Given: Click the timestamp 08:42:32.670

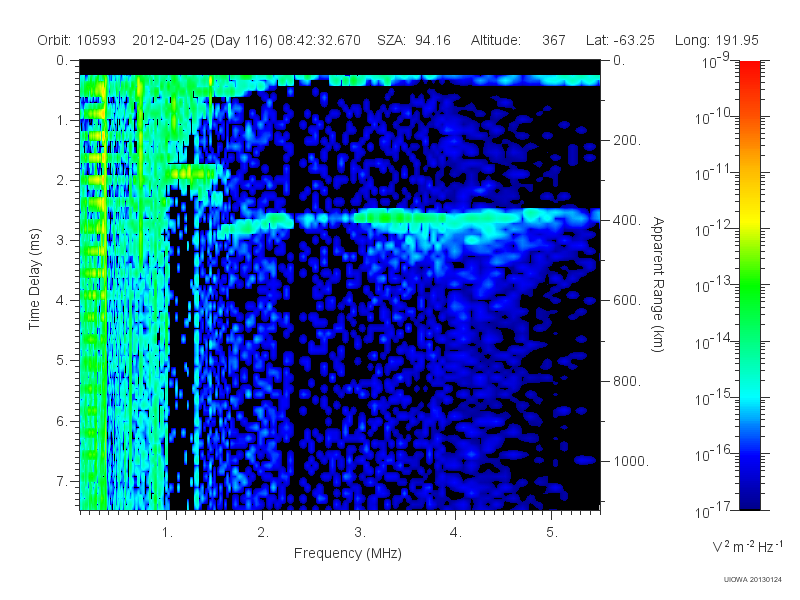Looking at the screenshot, I should tap(319, 40).
